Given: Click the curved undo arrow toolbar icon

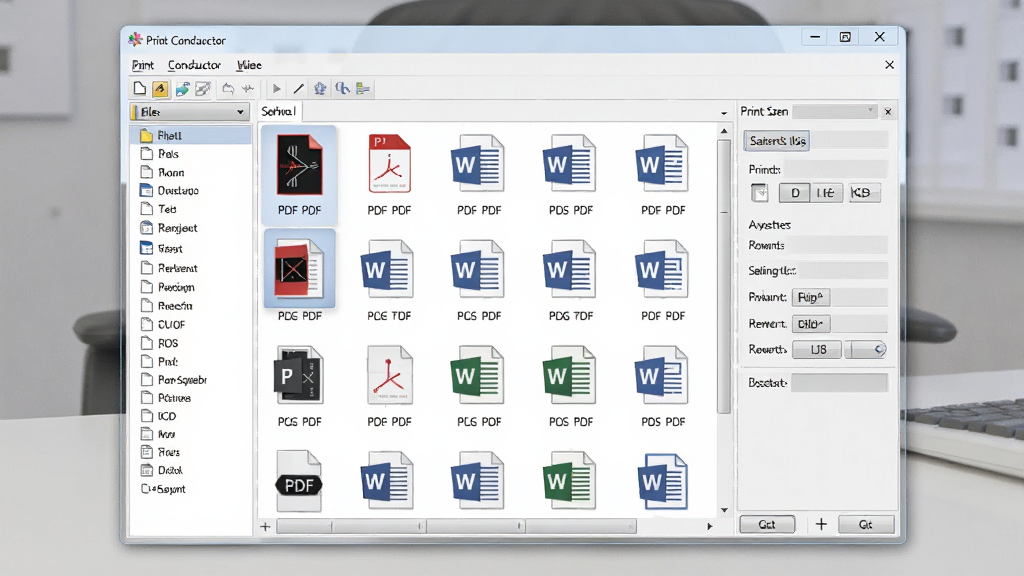Looking at the screenshot, I should (228, 89).
